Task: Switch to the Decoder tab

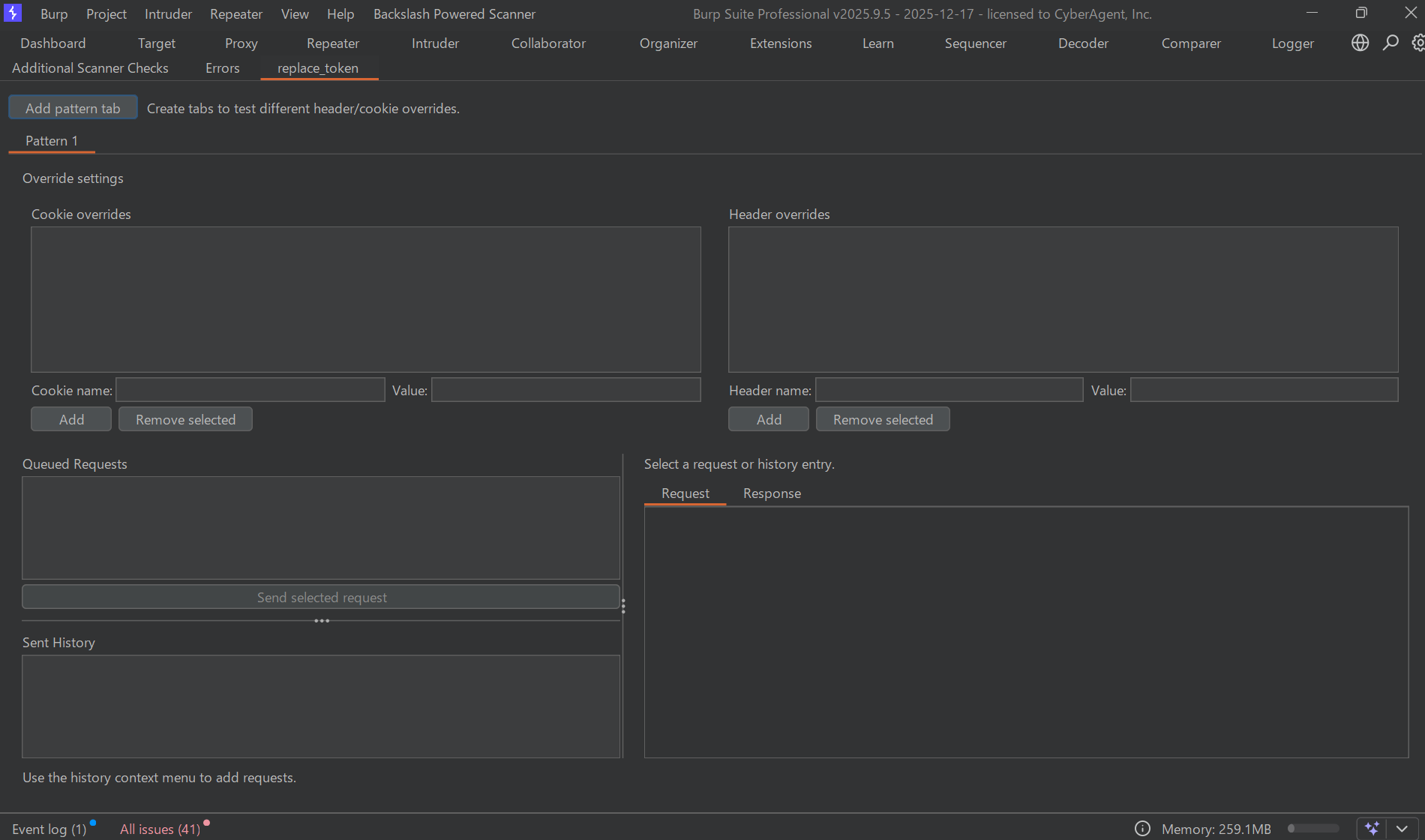Action: [1084, 43]
